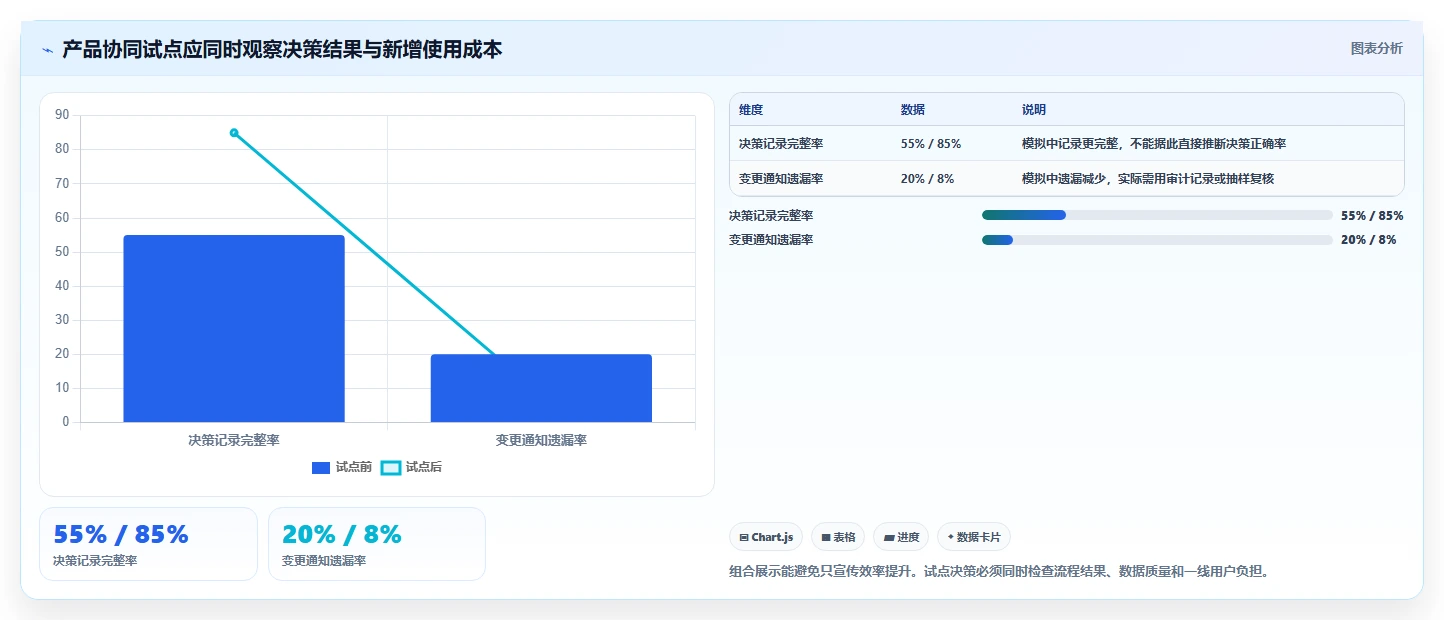The height and width of the screenshot is (620, 1444).
Task: Open the 55% / 85% data card
Action: pos(148,544)
